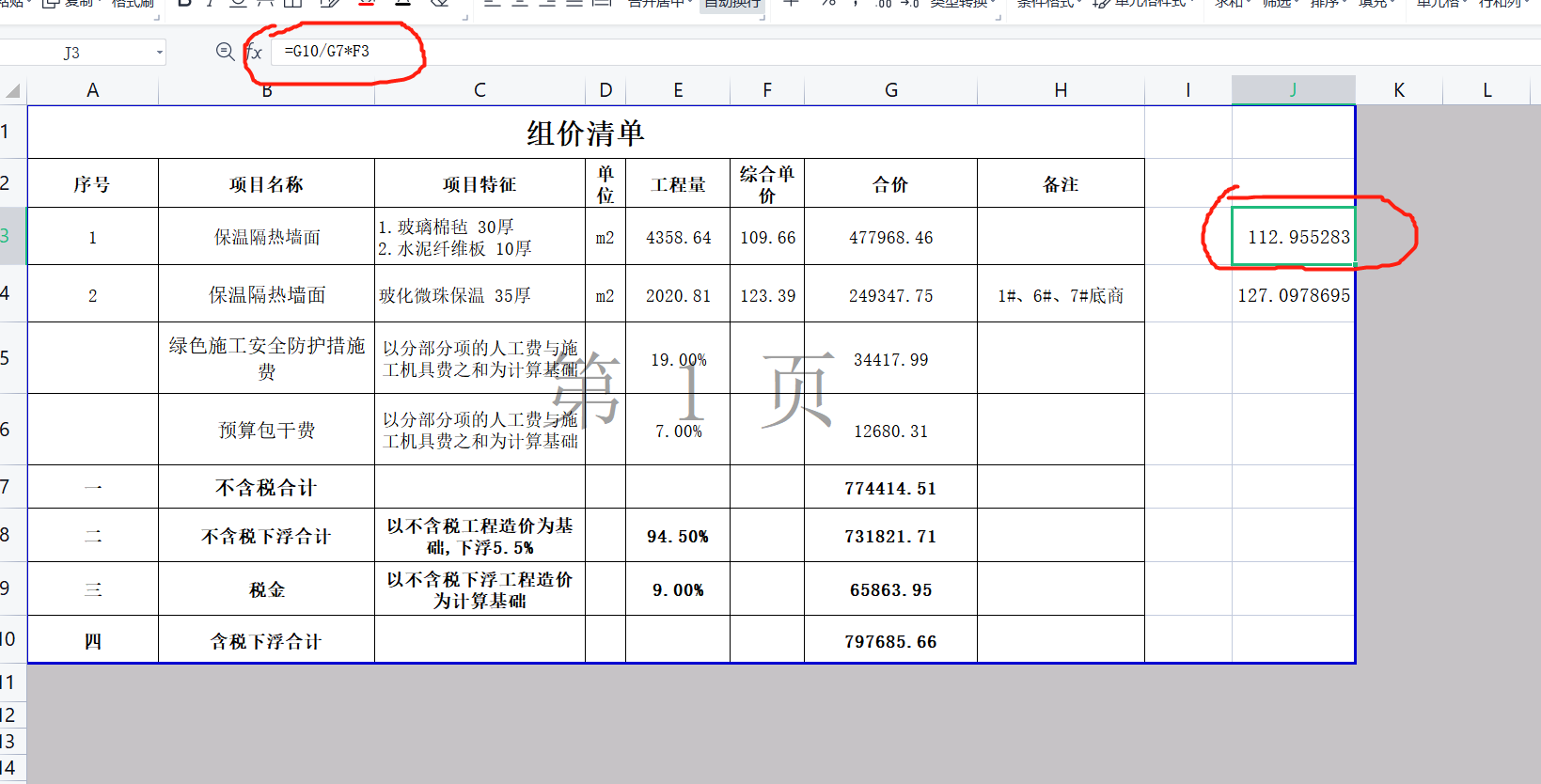The height and width of the screenshot is (784, 1541).
Task: Click cell showing 127.0978695
Action: (x=1294, y=295)
